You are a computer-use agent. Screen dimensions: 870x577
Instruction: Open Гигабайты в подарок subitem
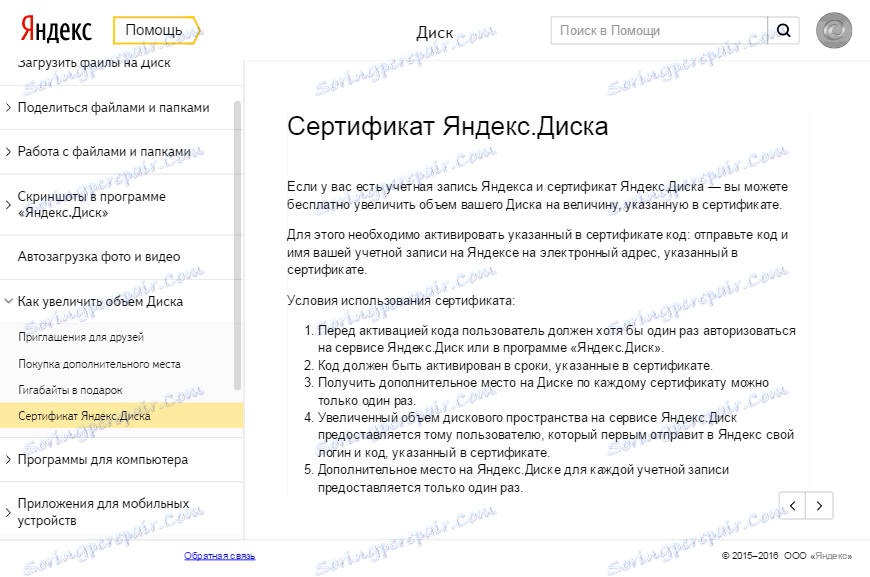click(x=70, y=390)
